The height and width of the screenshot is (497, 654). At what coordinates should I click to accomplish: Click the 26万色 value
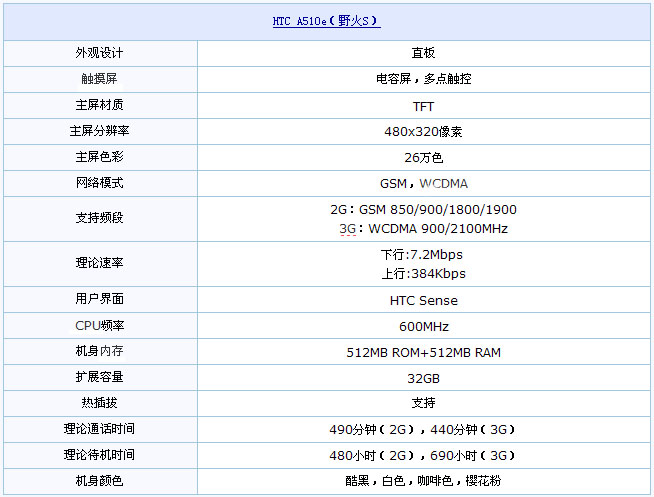[x=423, y=158]
